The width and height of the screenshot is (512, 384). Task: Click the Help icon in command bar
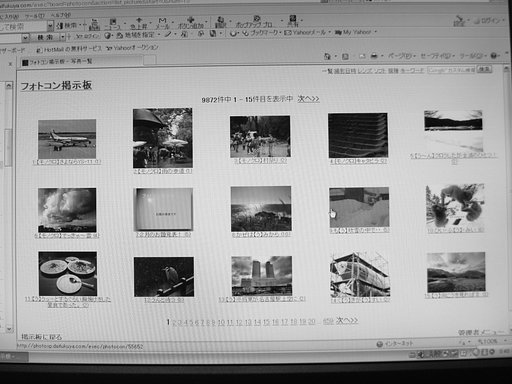tap(494, 56)
